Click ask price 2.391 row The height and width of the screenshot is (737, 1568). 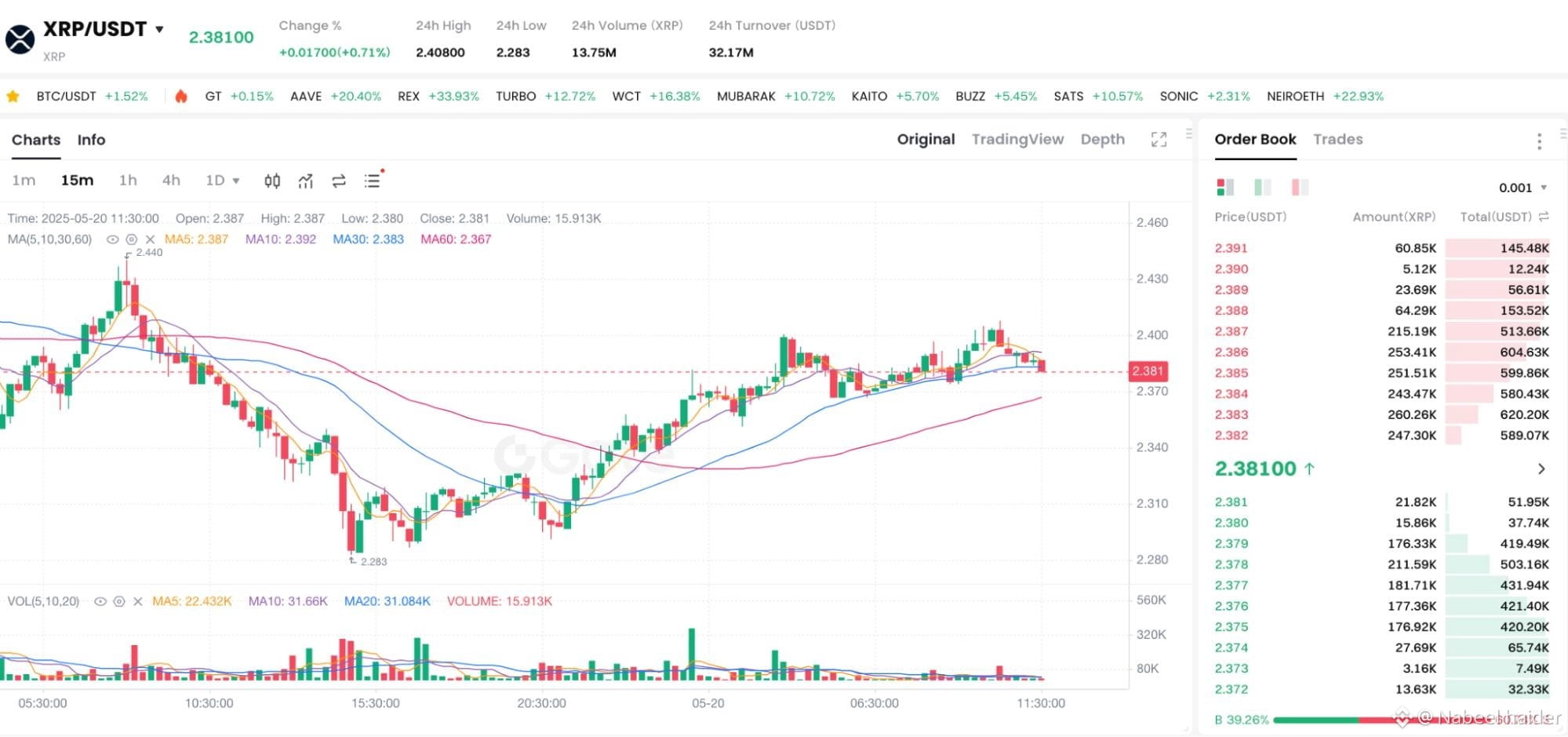tap(1381, 248)
